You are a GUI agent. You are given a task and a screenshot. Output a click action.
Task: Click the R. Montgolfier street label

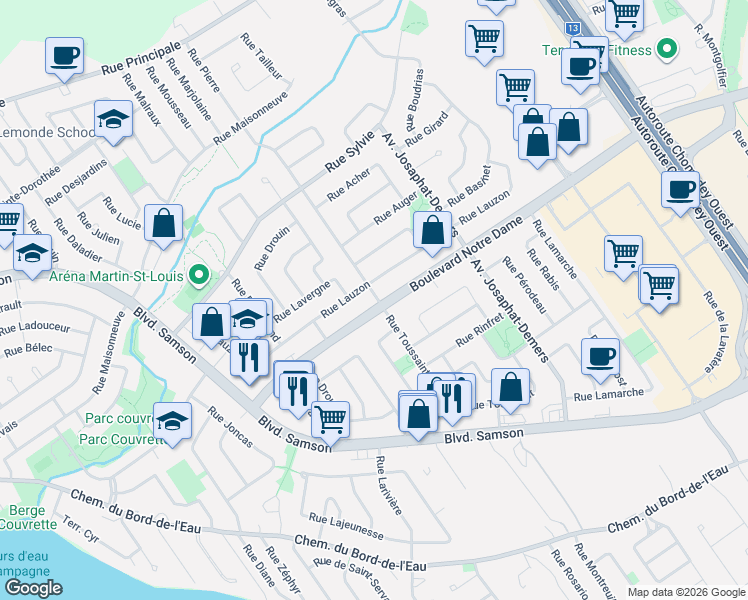[x=711, y=55]
